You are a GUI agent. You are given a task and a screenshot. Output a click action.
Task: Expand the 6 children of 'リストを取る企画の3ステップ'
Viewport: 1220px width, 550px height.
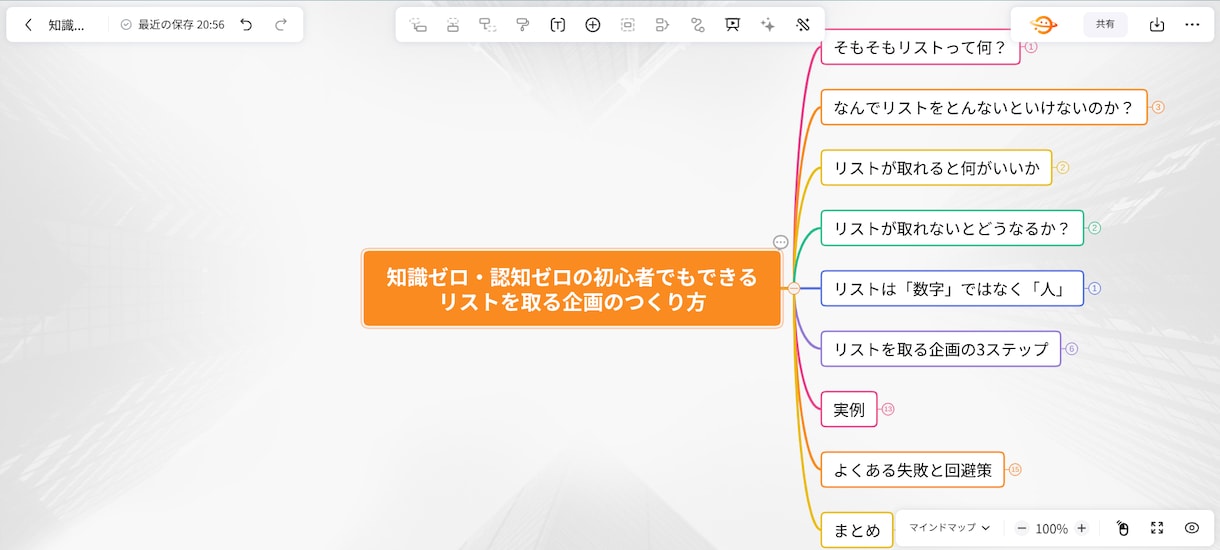click(x=1072, y=349)
